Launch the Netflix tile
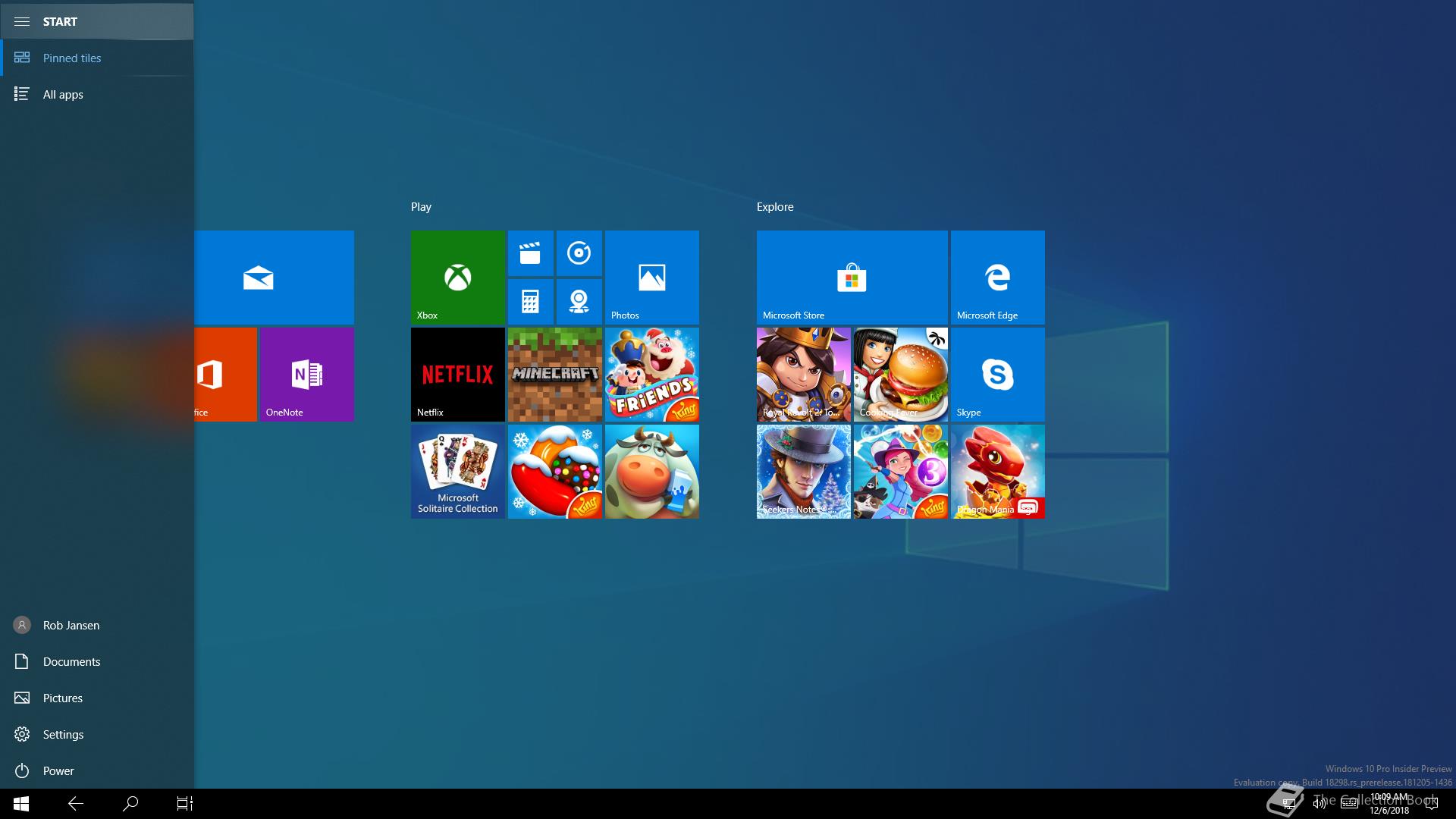 pos(457,375)
